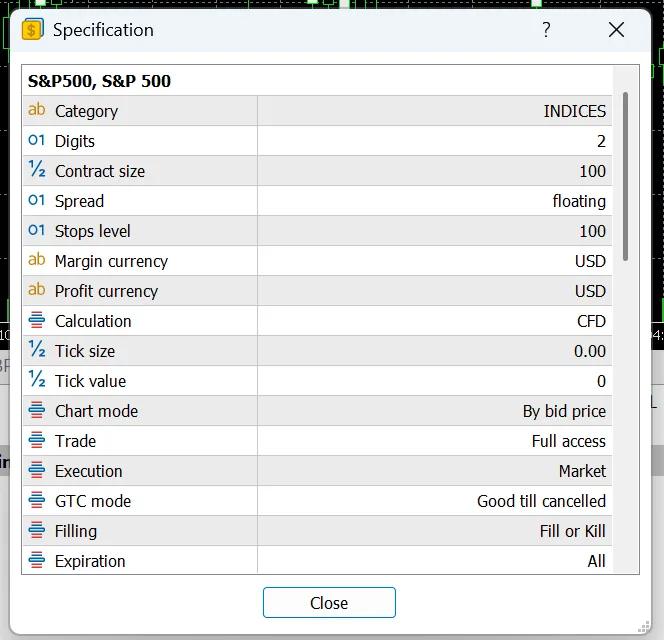Click the bars icon beside Execution

[36, 470]
